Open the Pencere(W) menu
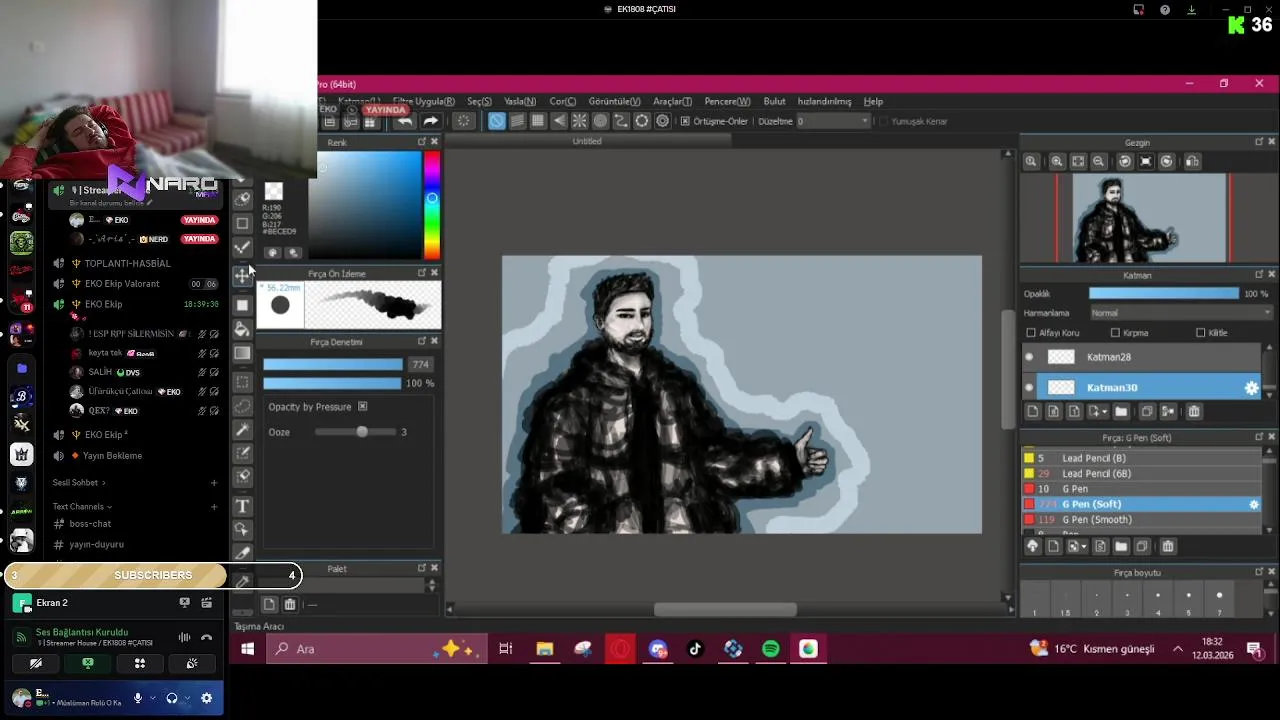The image size is (1280, 720). (x=727, y=101)
